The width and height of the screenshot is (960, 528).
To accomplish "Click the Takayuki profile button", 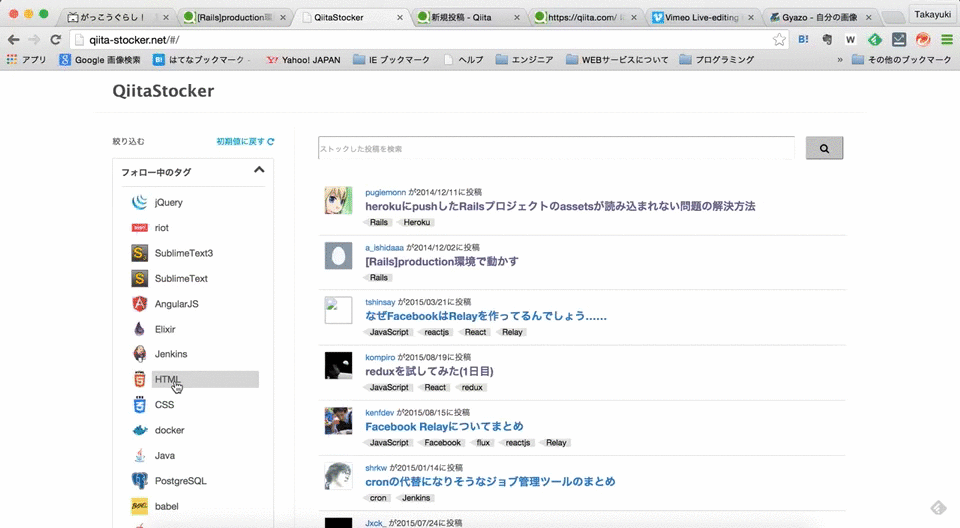I will pos(932,14).
